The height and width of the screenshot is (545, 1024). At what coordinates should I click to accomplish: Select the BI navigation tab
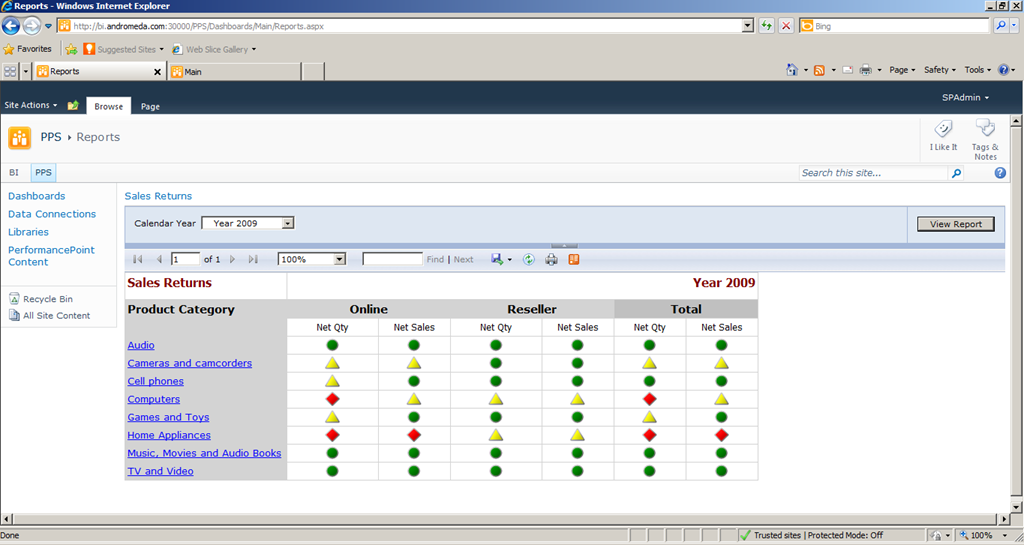(x=14, y=173)
